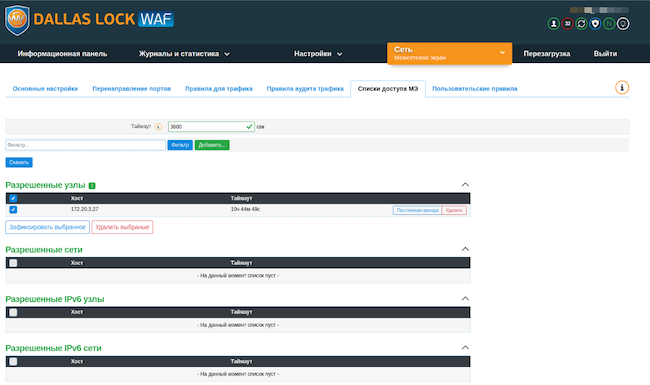Click the blue shield protection icon
This screenshot has height=385, width=650.
coord(595,24)
